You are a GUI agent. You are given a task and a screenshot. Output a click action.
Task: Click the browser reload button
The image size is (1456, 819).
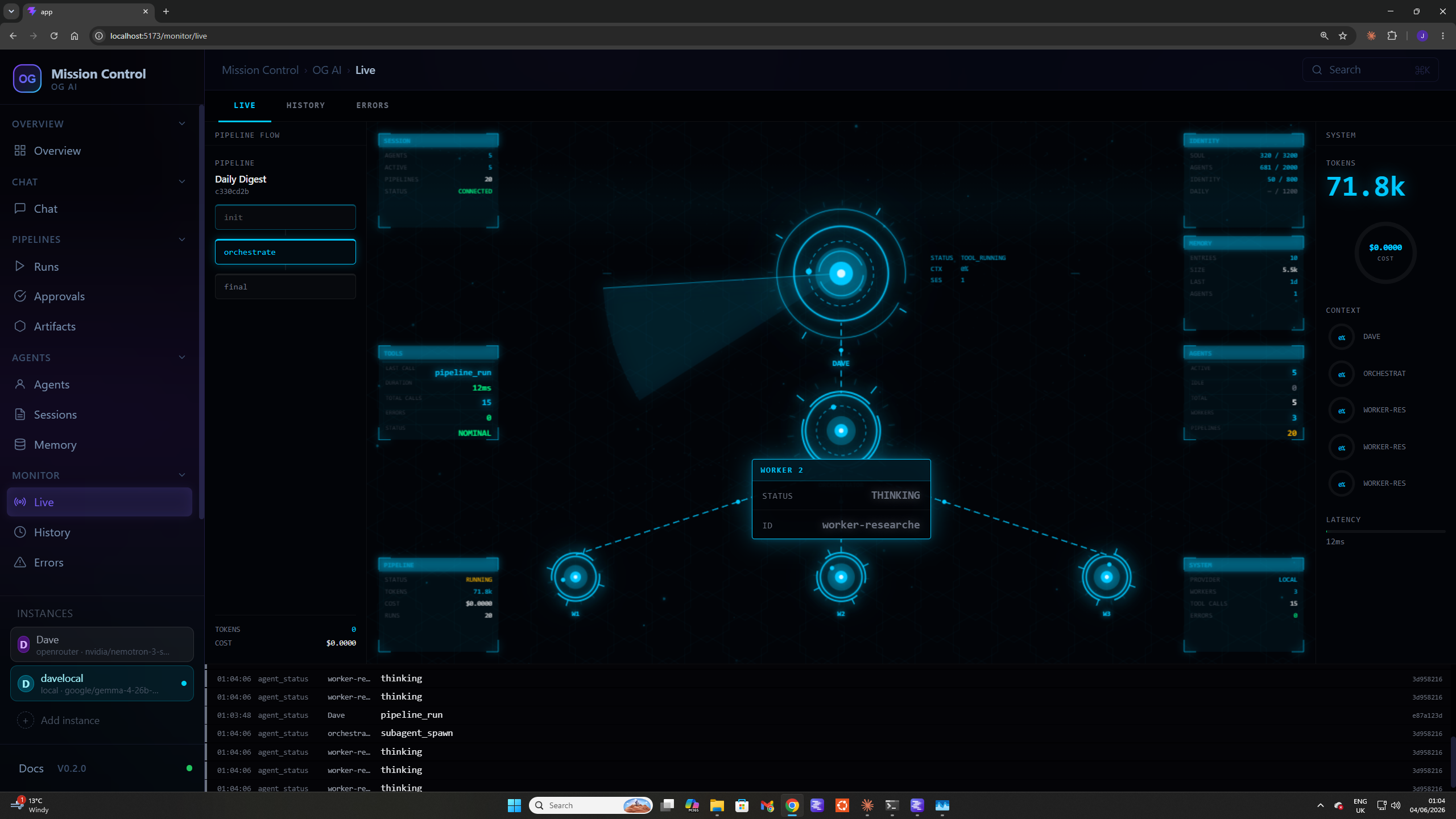tap(54, 36)
